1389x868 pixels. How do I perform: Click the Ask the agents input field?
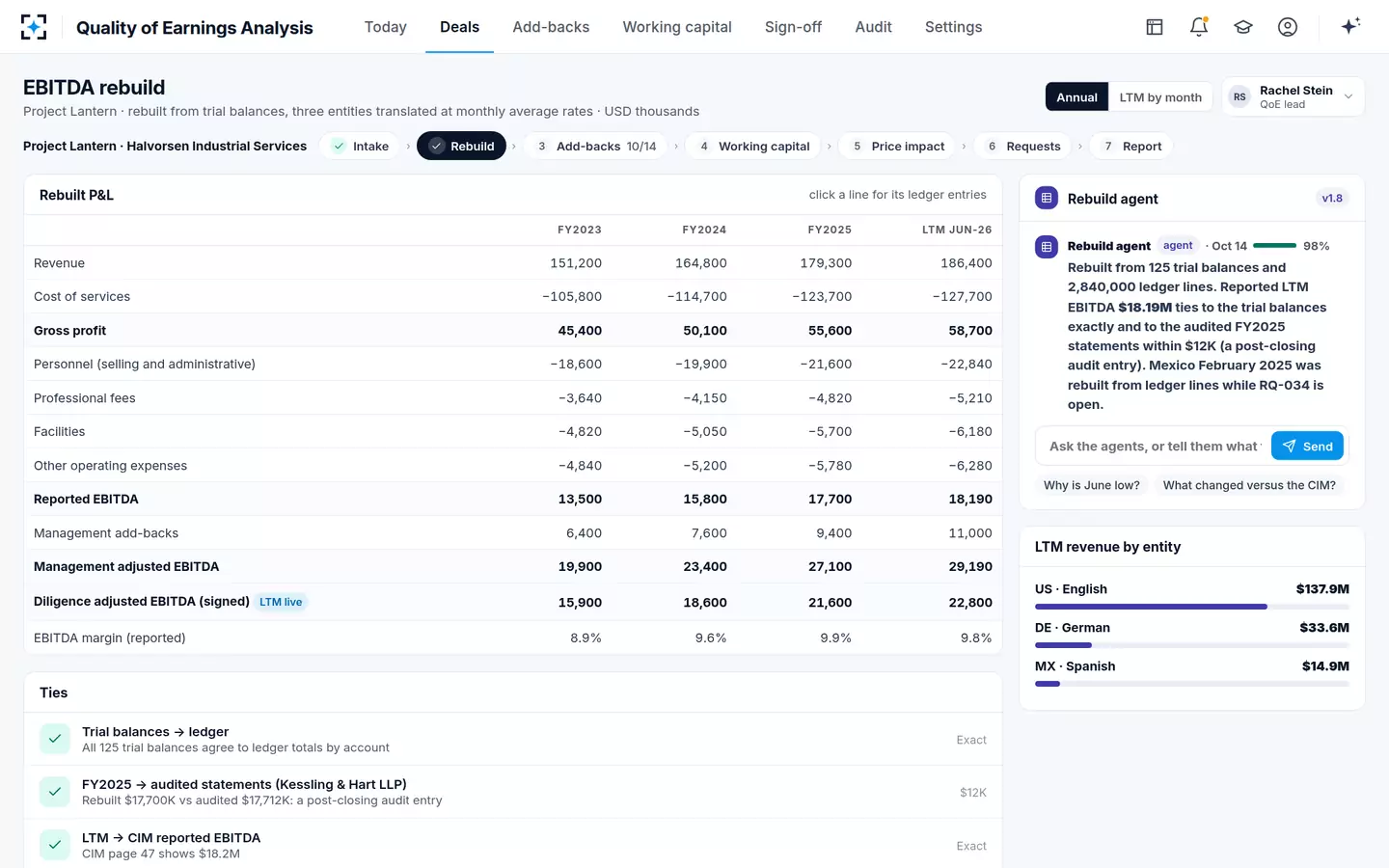click(x=1154, y=446)
